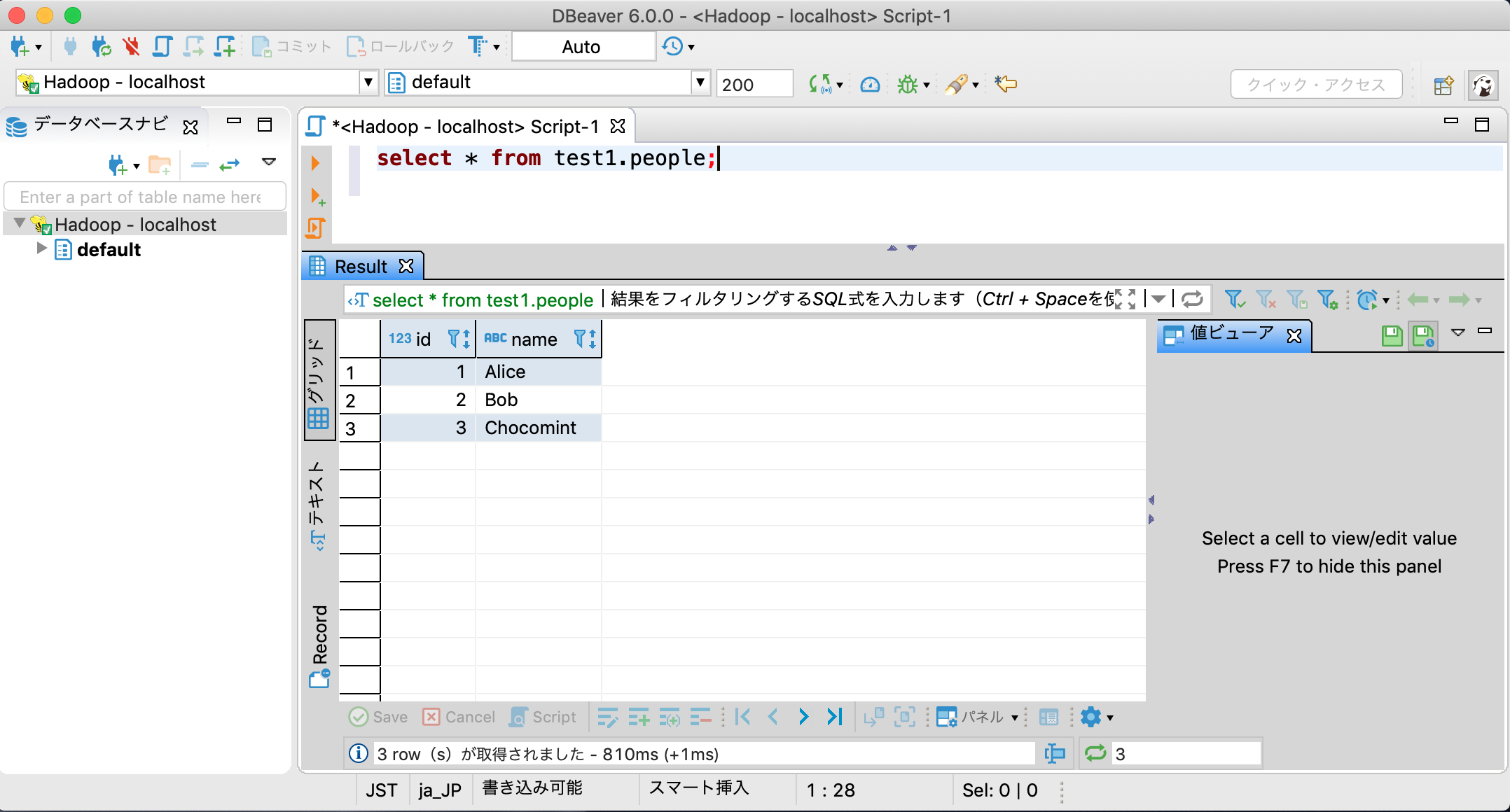Click the name column sort/filter icon
Screen dimensions: 1510x812
(x=585, y=339)
